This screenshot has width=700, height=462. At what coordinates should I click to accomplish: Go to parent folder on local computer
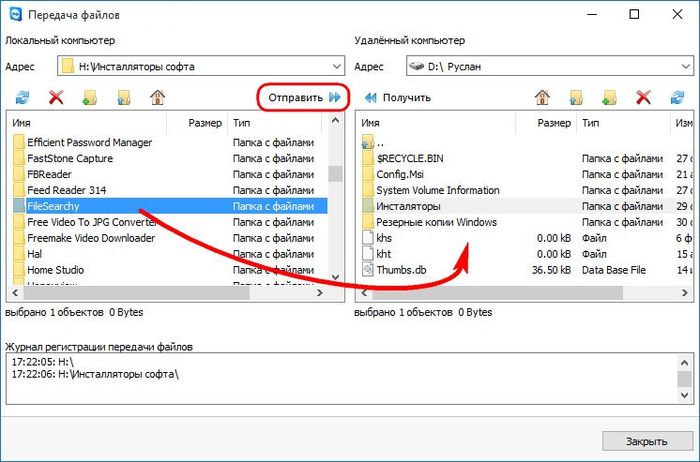tap(124, 97)
